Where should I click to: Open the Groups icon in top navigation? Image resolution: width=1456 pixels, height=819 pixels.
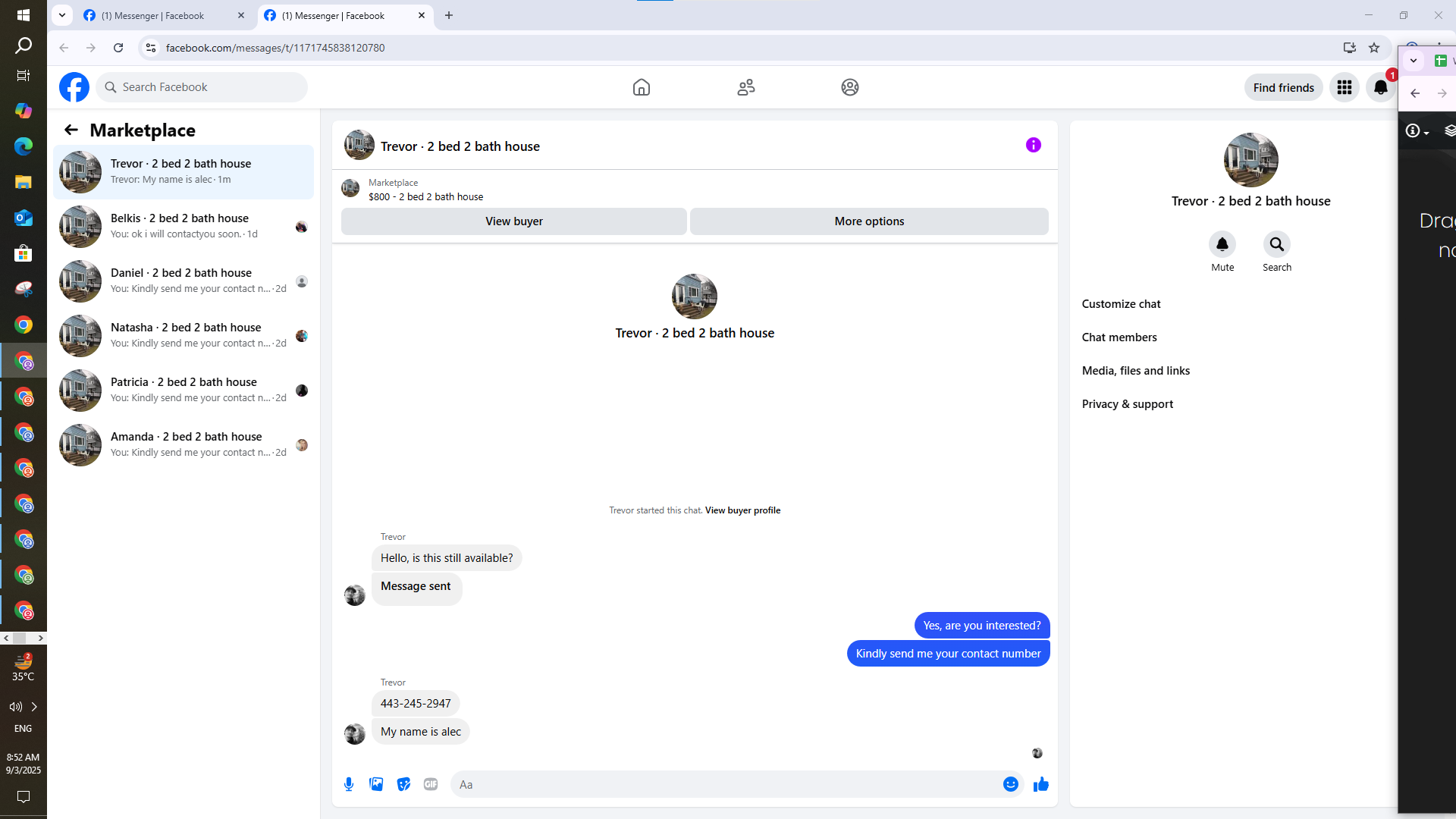click(850, 87)
